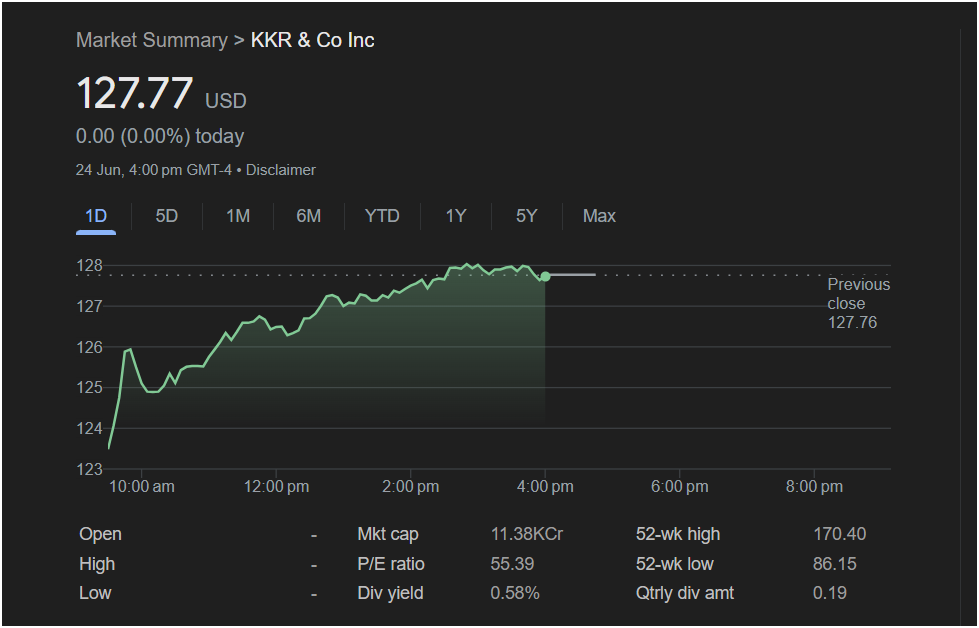
Task: Select the 1D time range tab
Action: point(96,216)
